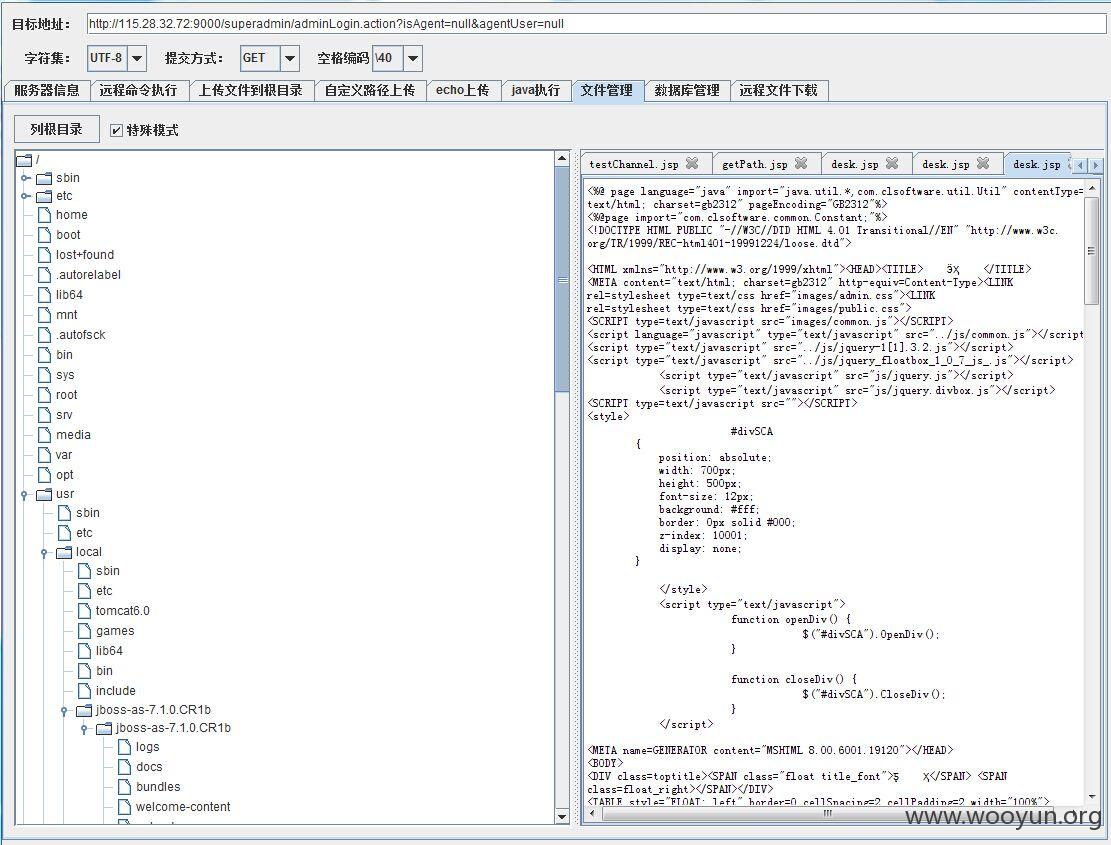Screen dimensions: 1111x845
Task: Toggle the 特殊模式 checkbox
Action: click(x=116, y=130)
